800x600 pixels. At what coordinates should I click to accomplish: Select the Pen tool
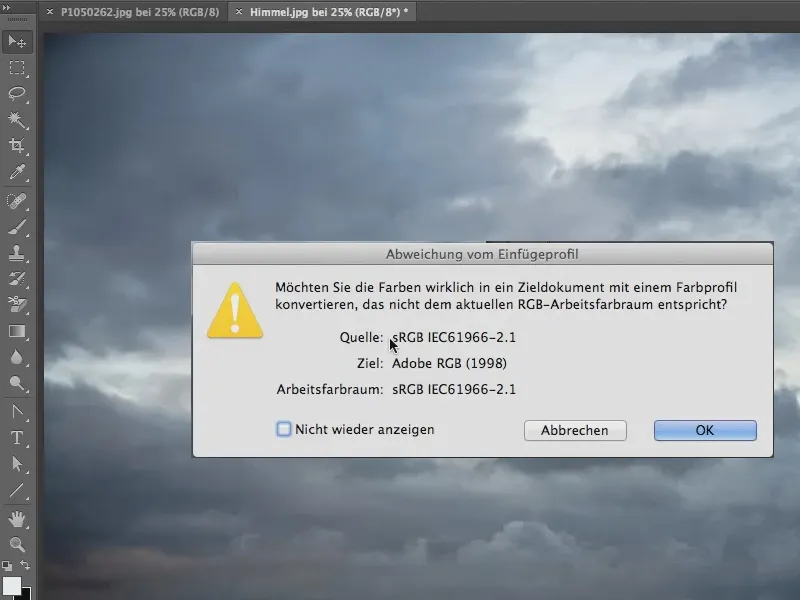pyautogui.click(x=17, y=412)
